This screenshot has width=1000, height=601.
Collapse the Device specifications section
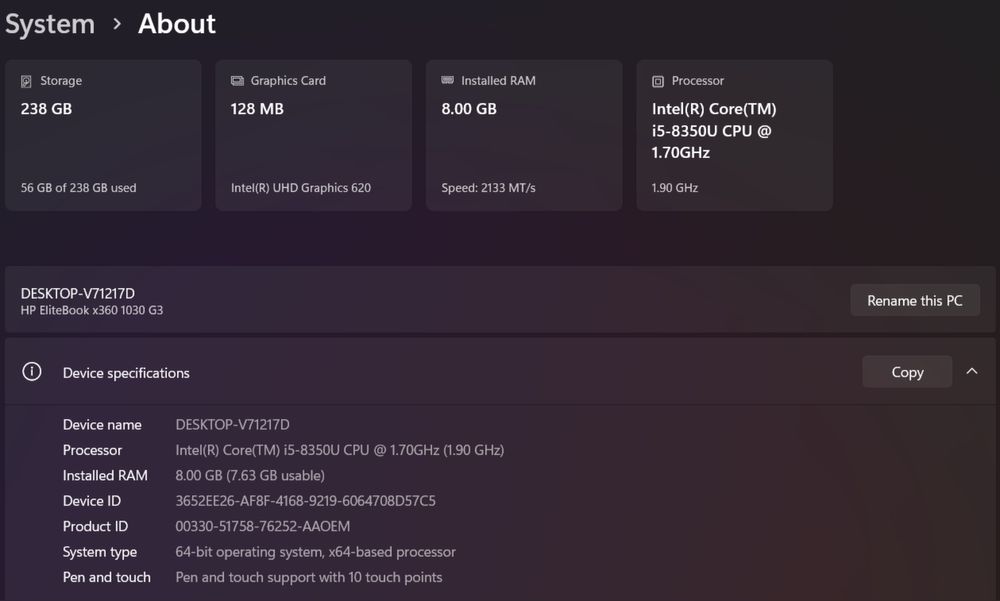972,372
